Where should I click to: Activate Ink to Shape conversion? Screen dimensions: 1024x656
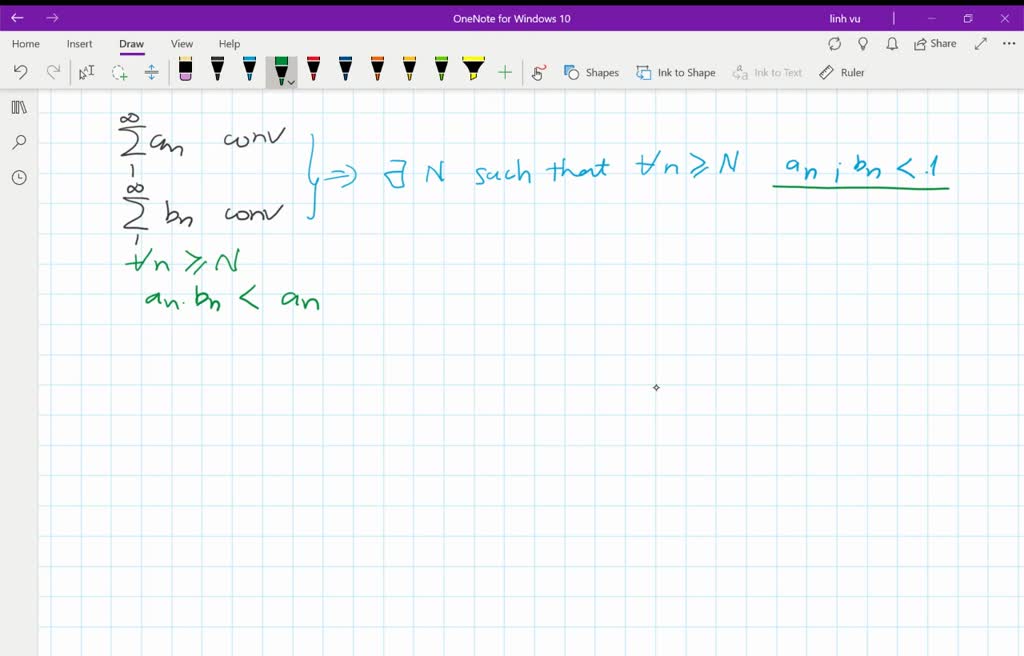(x=676, y=72)
